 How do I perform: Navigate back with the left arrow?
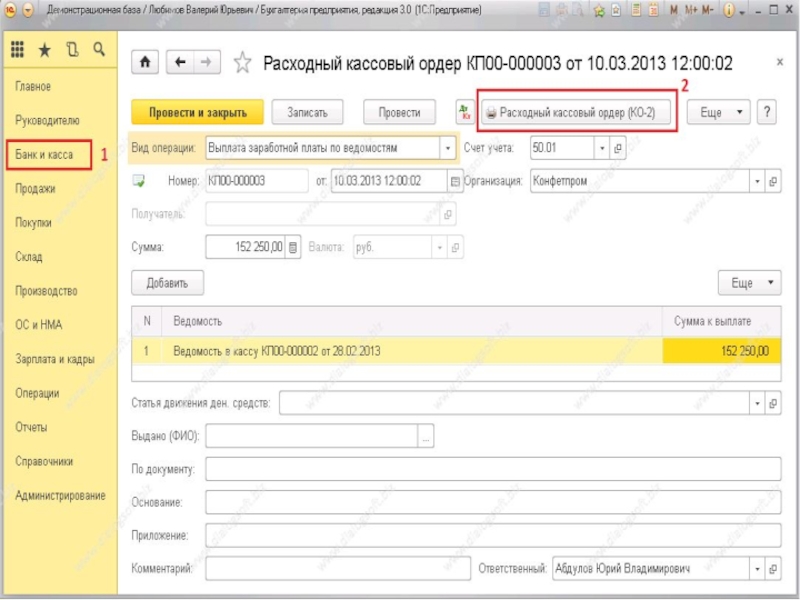pyautogui.click(x=181, y=63)
